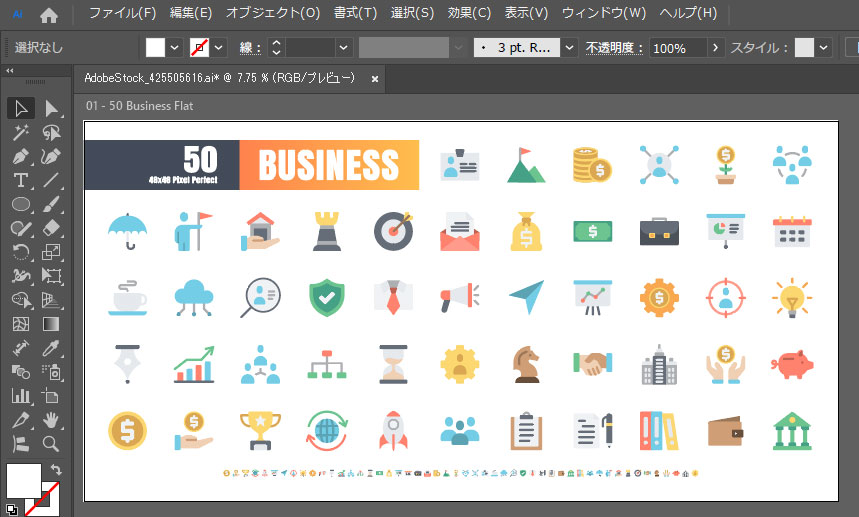
Task: Open the 3 pt. R... brush dropdown
Action: point(569,48)
